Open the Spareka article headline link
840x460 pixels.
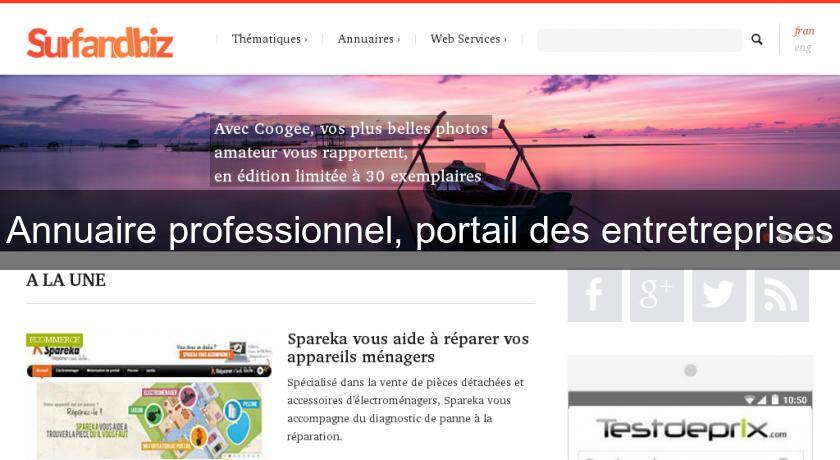click(408, 348)
